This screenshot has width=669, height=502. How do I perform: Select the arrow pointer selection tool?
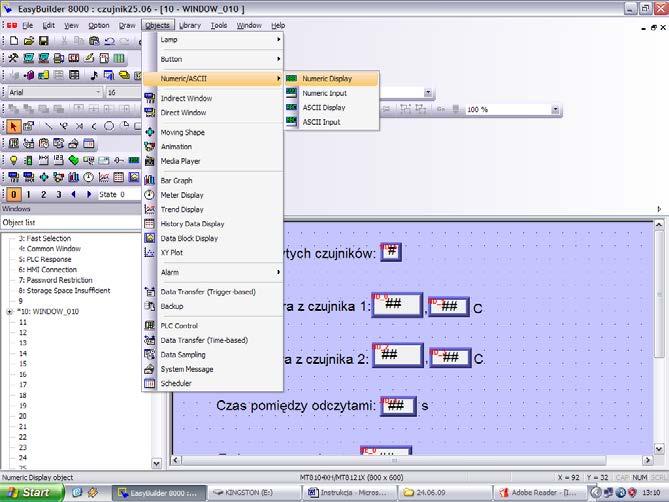click(x=13, y=126)
